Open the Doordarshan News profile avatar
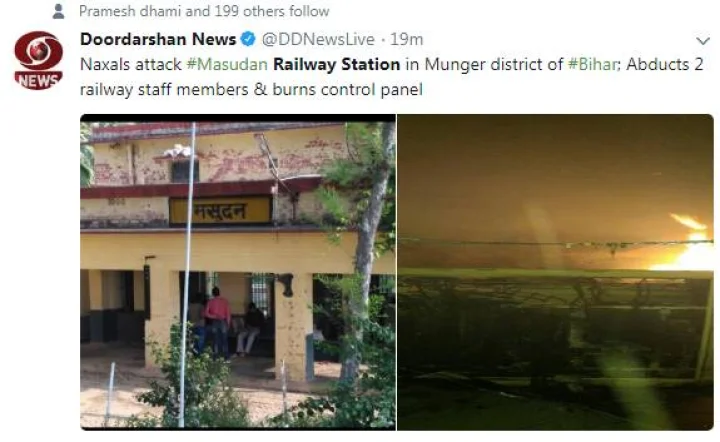 (x=39, y=60)
